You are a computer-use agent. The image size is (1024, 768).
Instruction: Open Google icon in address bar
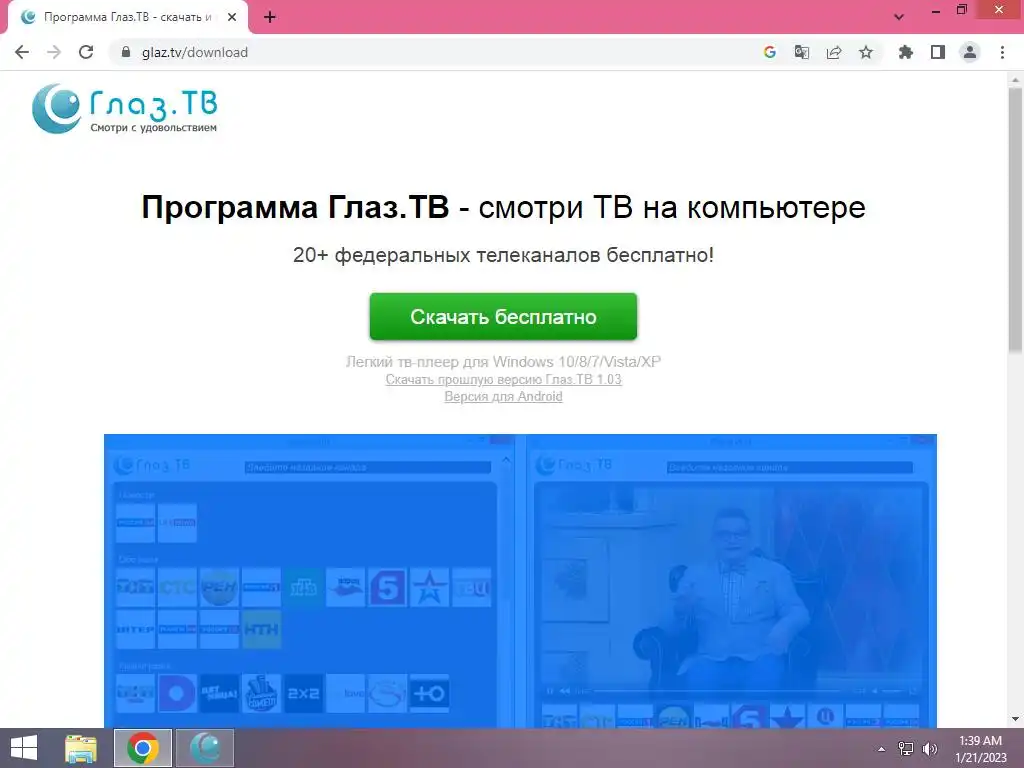coord(769,52)
